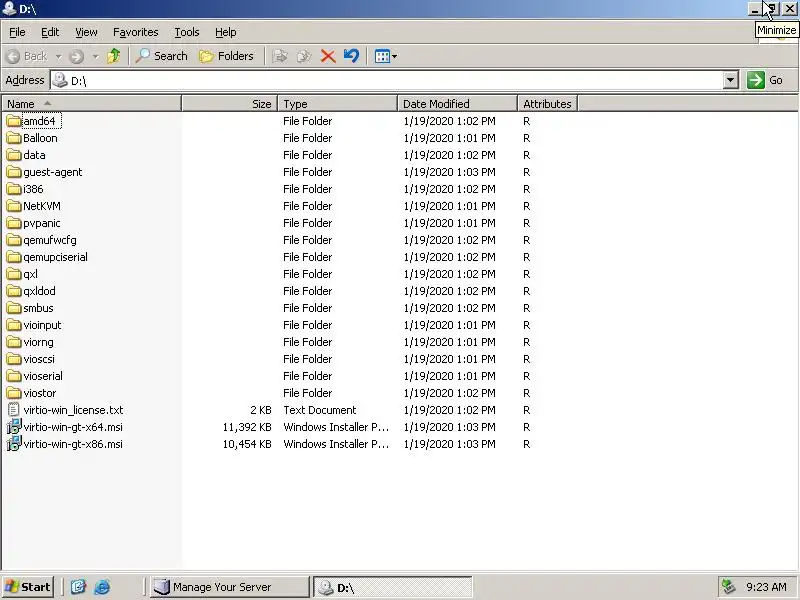Open the Views dropdown button
The height and width of the screenshot is (600, 800).
385,56
